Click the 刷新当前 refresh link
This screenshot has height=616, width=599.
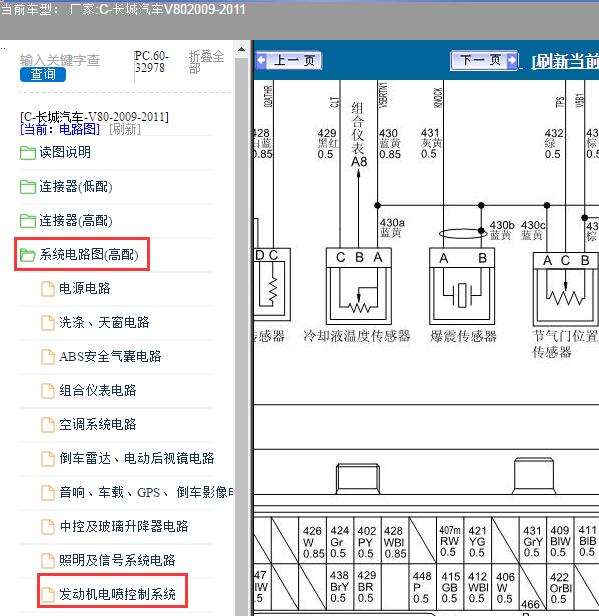(565, 61)
